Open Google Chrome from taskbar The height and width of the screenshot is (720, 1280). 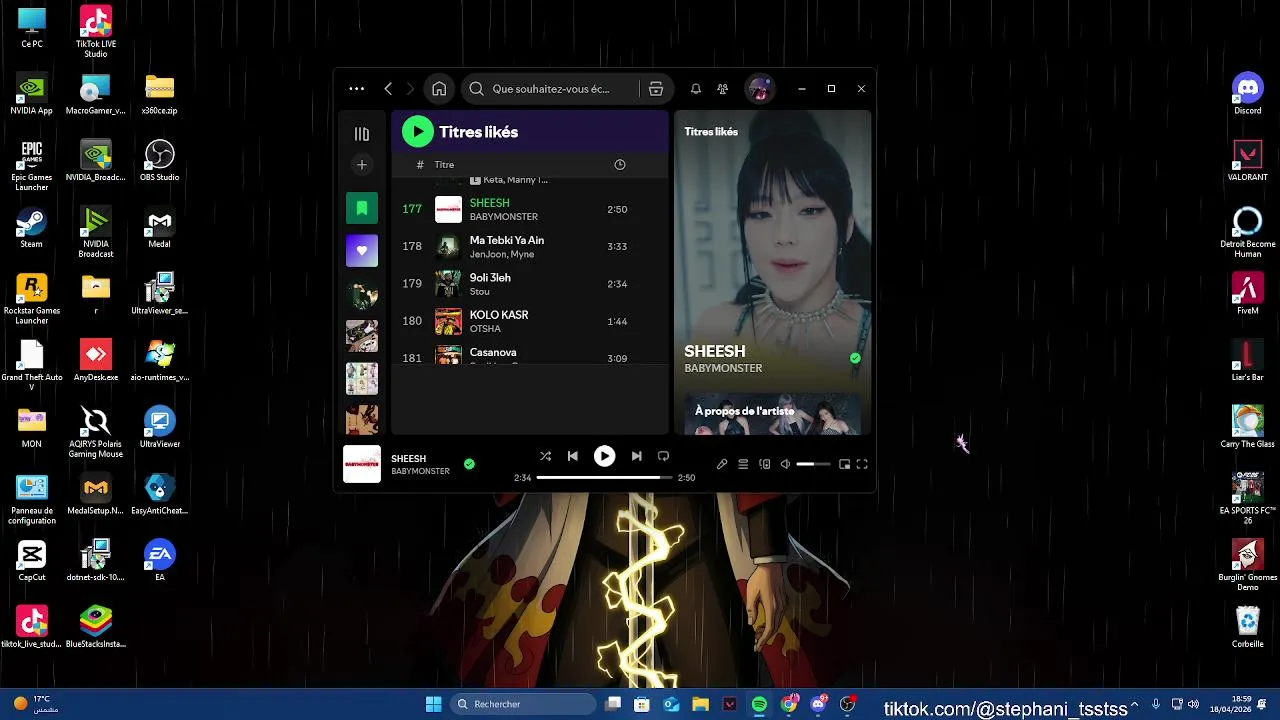789,704
